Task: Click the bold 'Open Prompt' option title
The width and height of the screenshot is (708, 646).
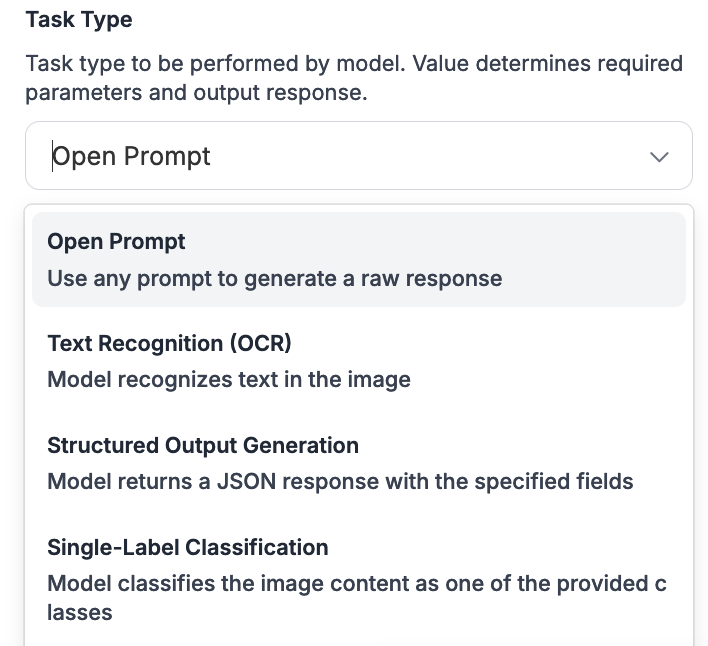Action: 116,241
